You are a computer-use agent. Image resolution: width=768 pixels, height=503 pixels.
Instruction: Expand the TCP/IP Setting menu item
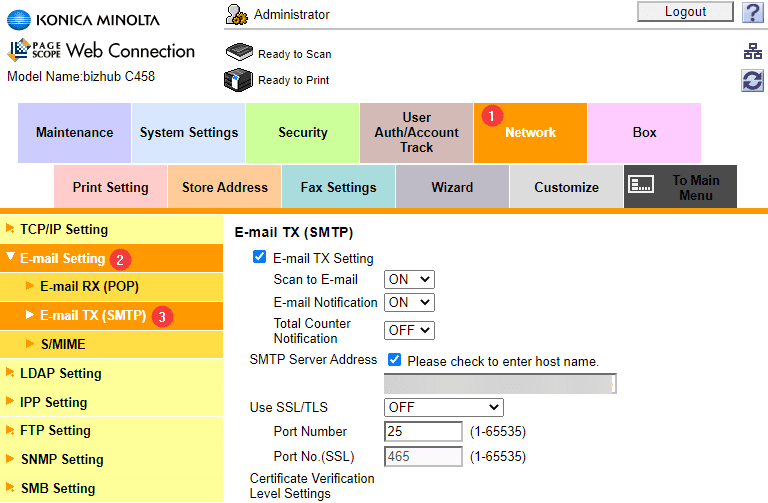tap(64, 229)
